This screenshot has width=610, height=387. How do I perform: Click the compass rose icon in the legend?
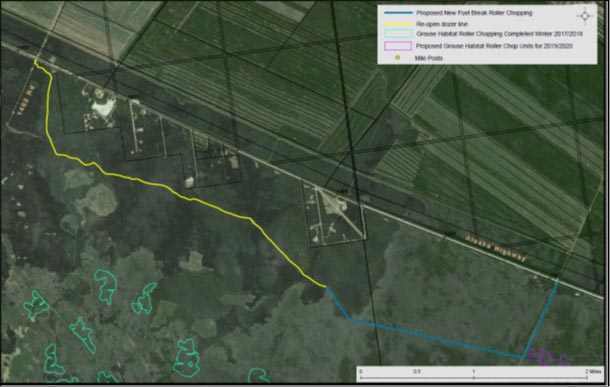click(x=585, y=16)
